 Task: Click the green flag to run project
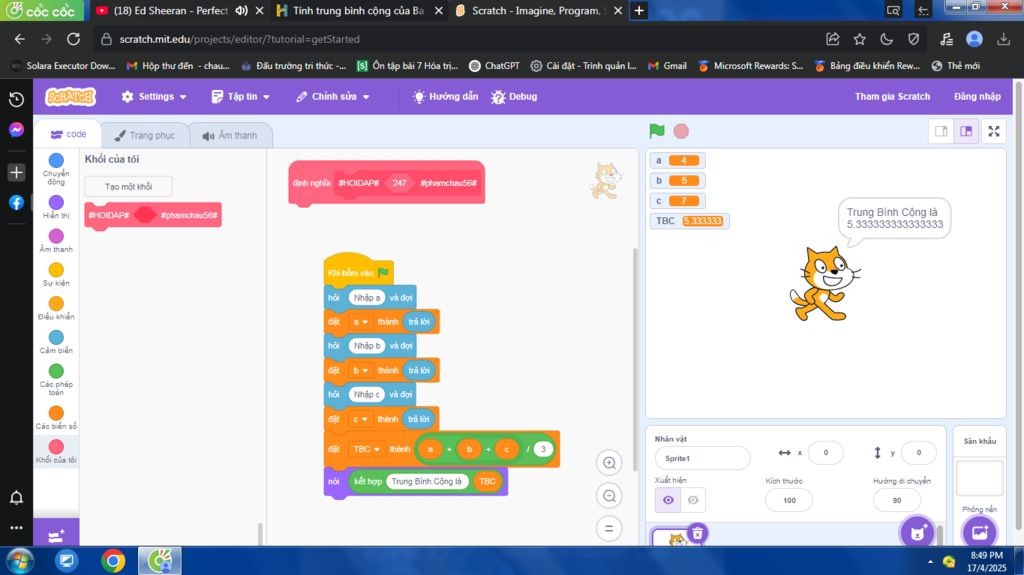point(657,131)
